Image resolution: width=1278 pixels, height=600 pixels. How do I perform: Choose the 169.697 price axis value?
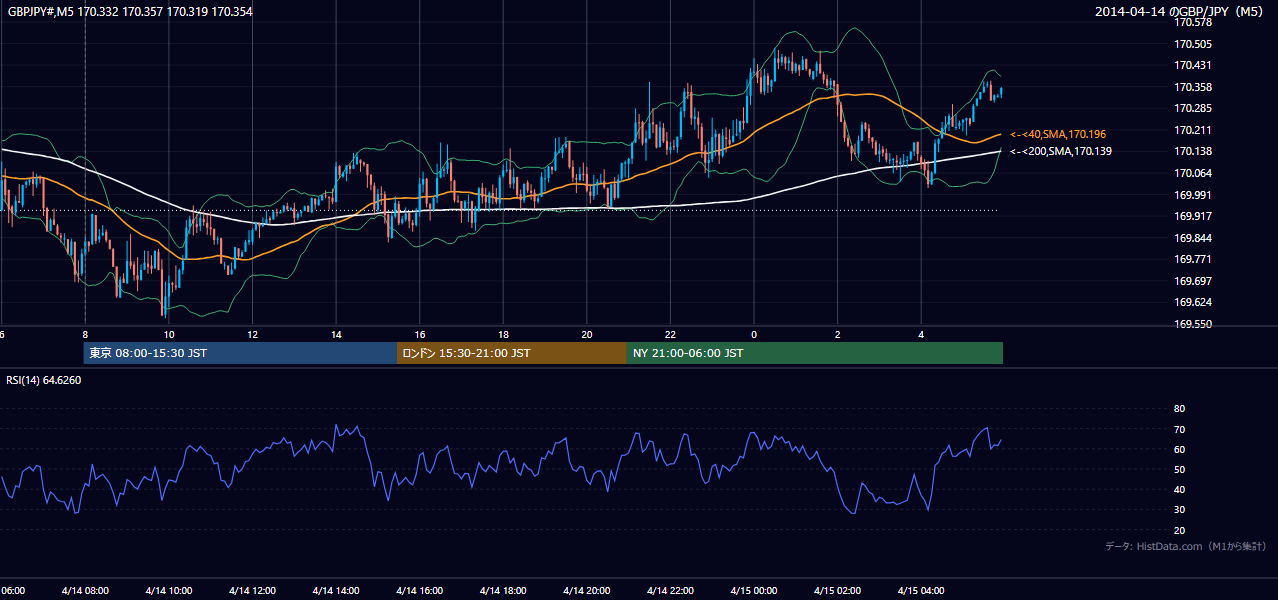pyautogui.click(x=1193, y=281)
